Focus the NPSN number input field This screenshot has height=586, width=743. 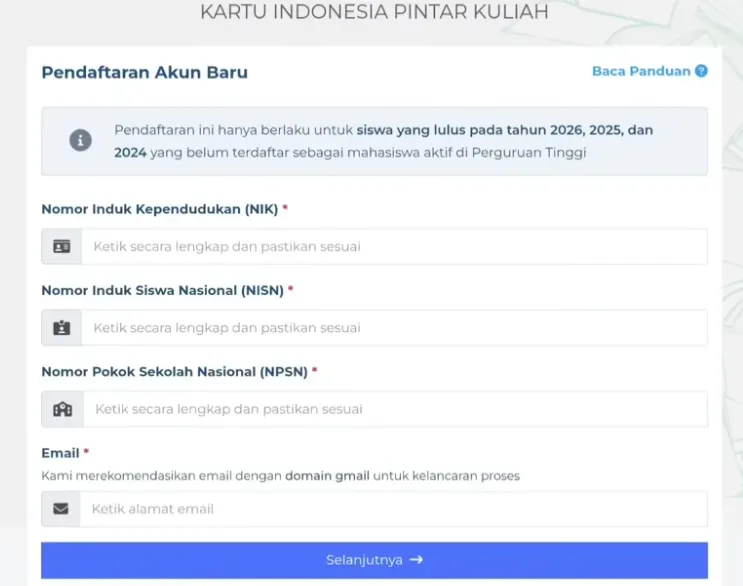point(395,409)
